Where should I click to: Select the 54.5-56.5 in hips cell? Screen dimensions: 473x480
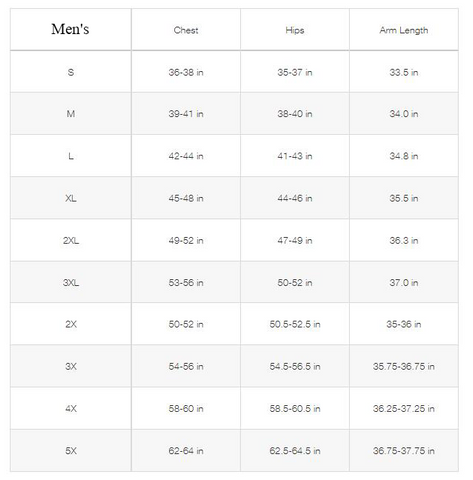(x=295, y=366)
